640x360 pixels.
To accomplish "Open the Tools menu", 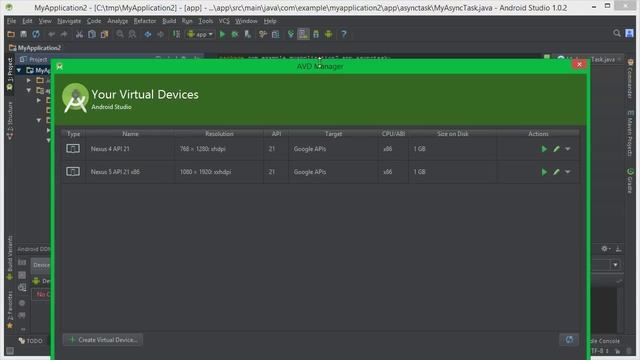I will 206,21.
